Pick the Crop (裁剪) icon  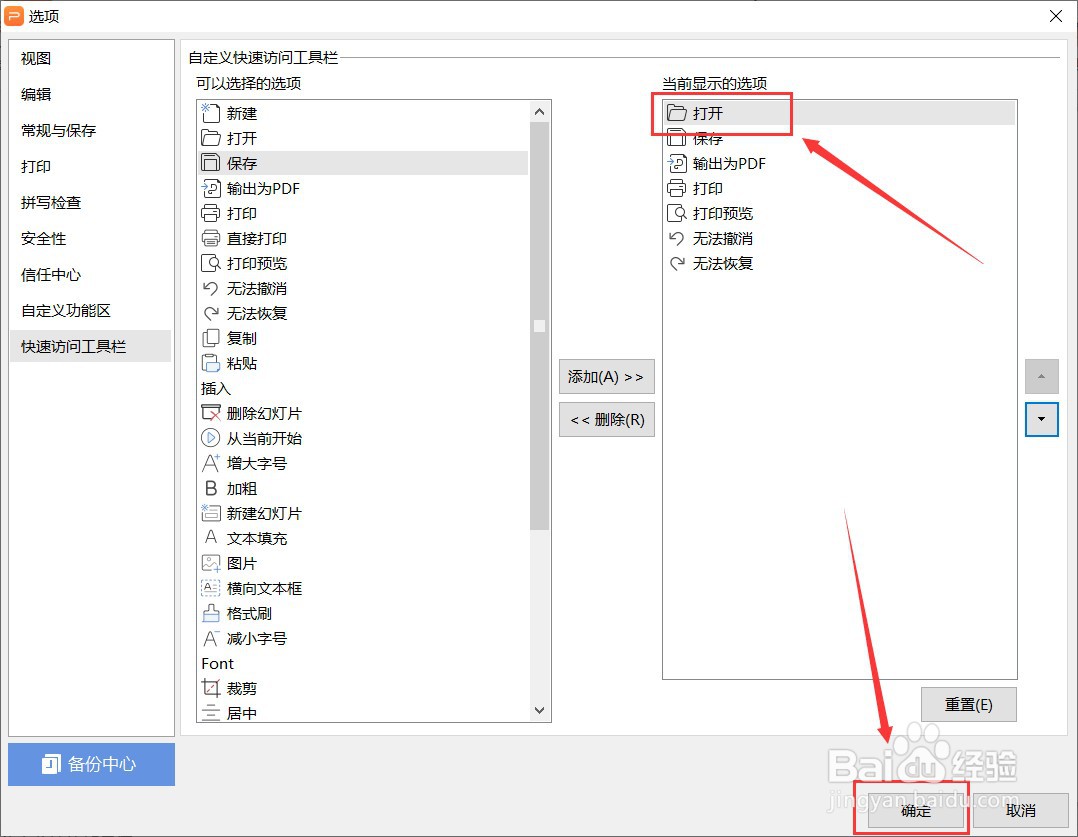pyautogui.click(x=210, y=688)
